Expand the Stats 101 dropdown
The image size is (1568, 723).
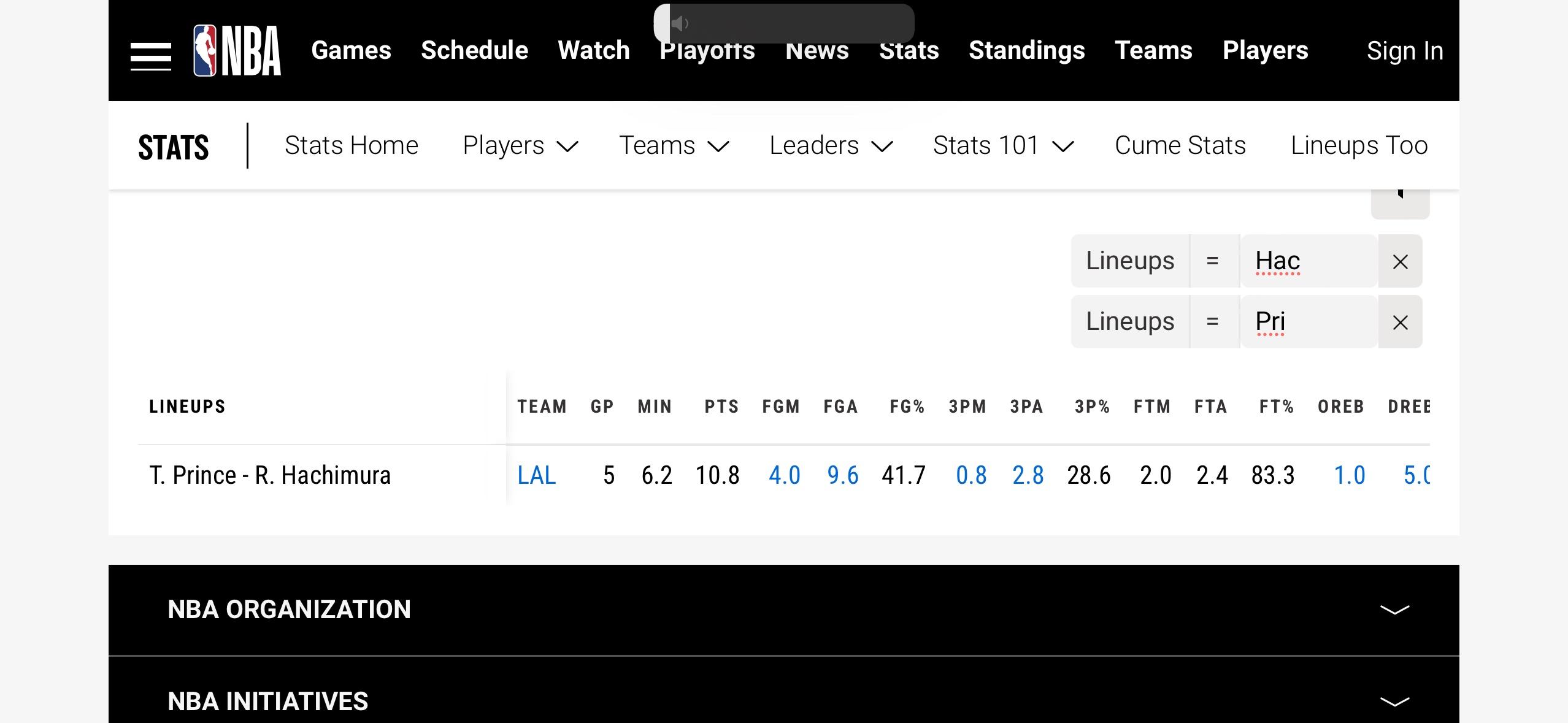1002,146
